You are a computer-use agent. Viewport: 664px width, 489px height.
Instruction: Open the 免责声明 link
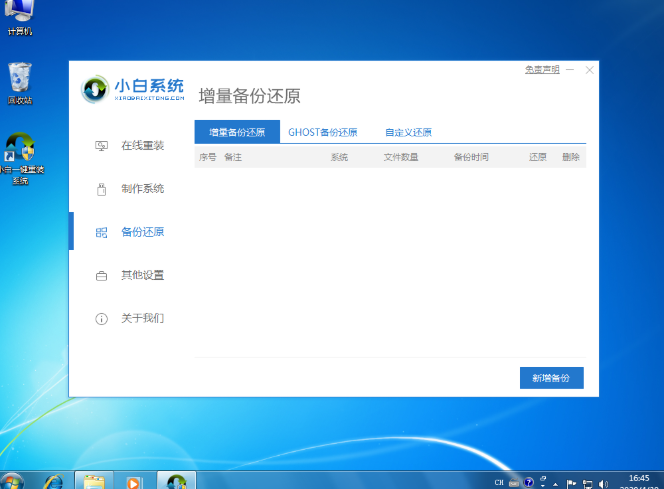[541, 69]
